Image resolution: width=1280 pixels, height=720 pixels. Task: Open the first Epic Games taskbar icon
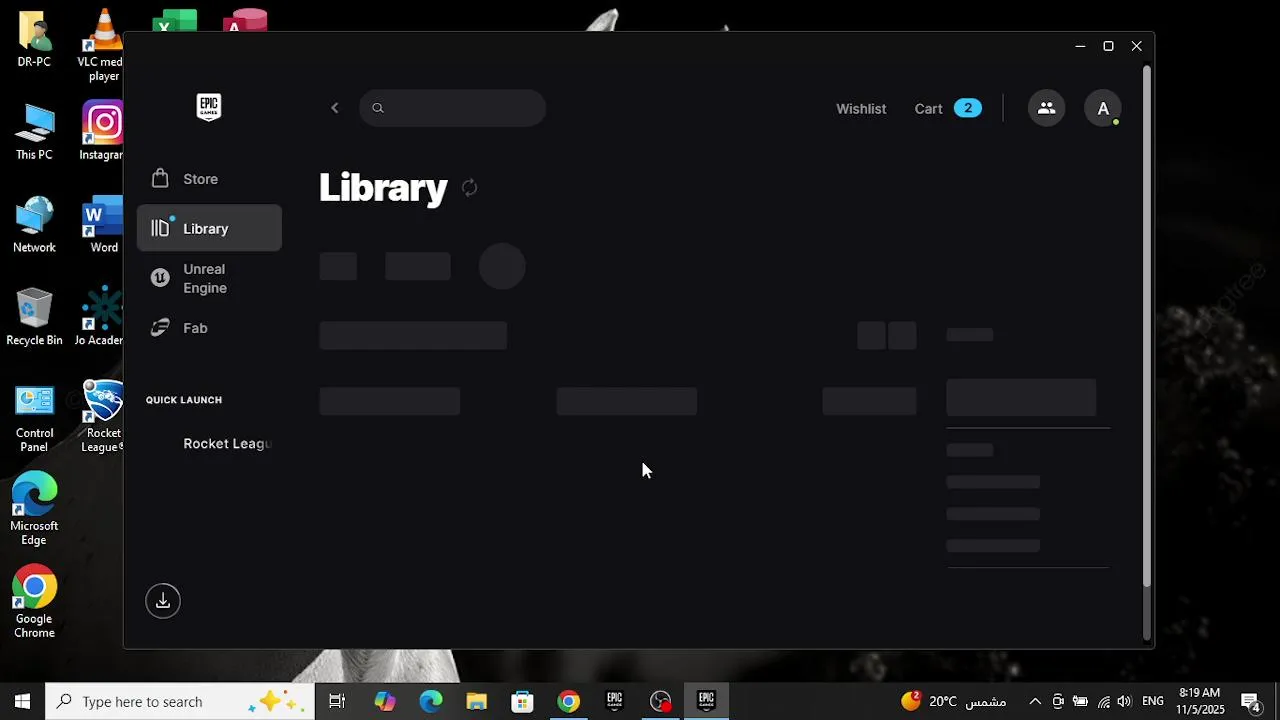pos(614,701)
